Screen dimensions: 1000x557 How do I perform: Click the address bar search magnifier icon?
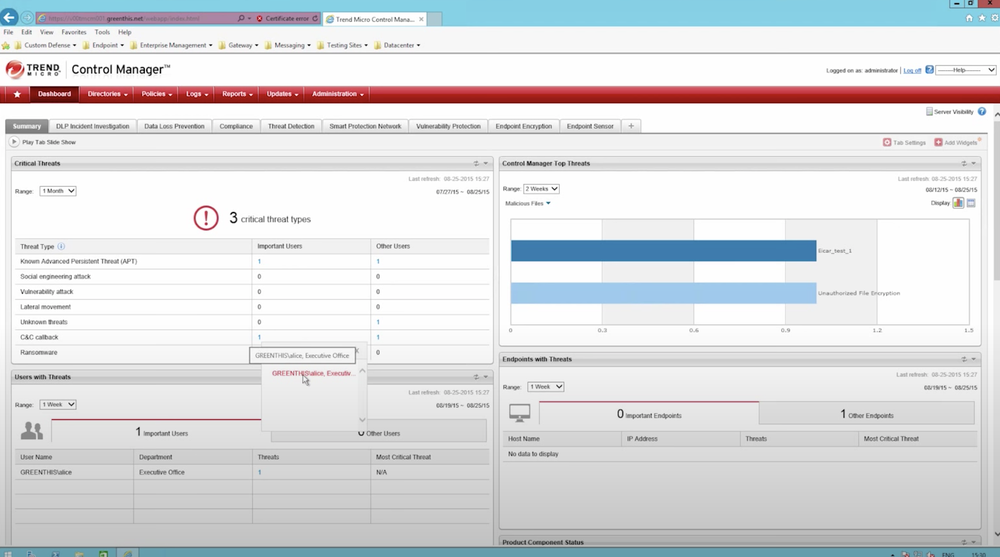tap(240, 19)
